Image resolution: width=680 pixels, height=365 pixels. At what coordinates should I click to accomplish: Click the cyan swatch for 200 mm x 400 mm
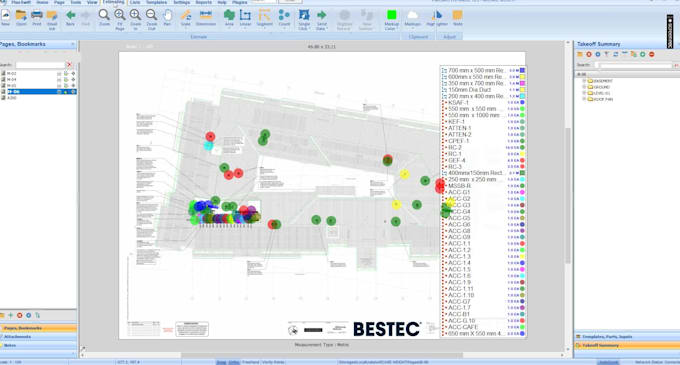523,96
